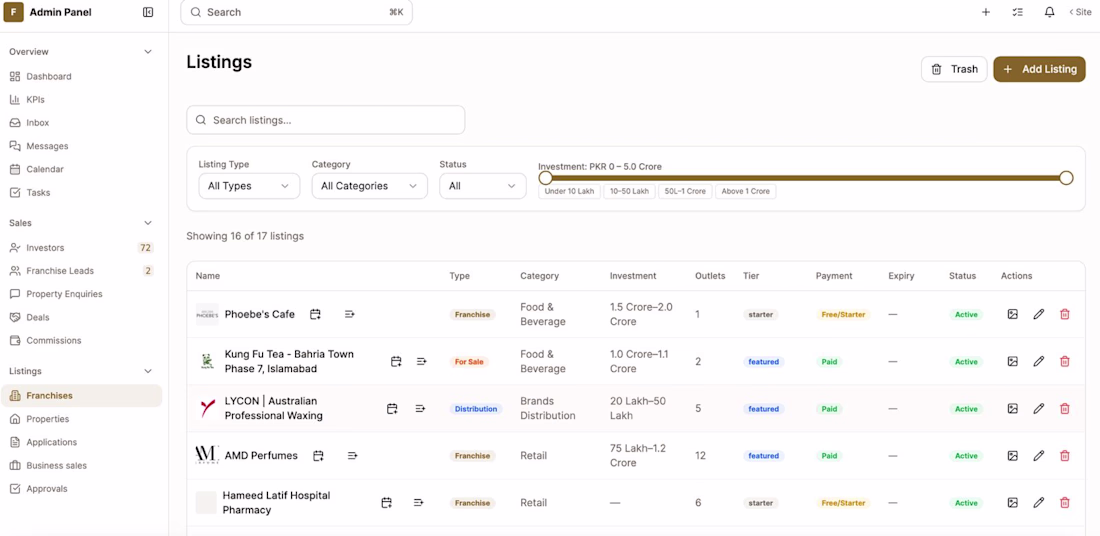
Task: Open the All Categories dropdown
Action: [370, 186]
